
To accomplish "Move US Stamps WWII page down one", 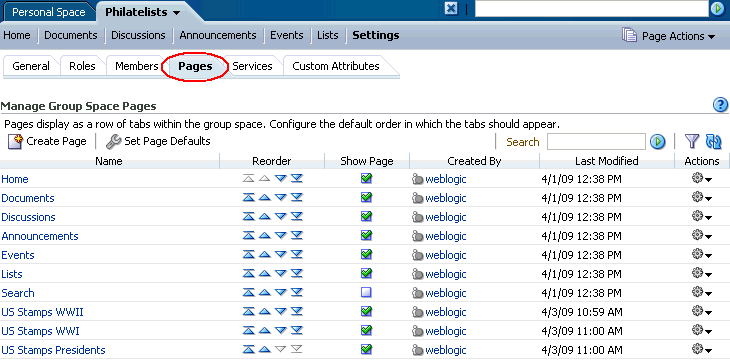I will [x=280, y=312].
